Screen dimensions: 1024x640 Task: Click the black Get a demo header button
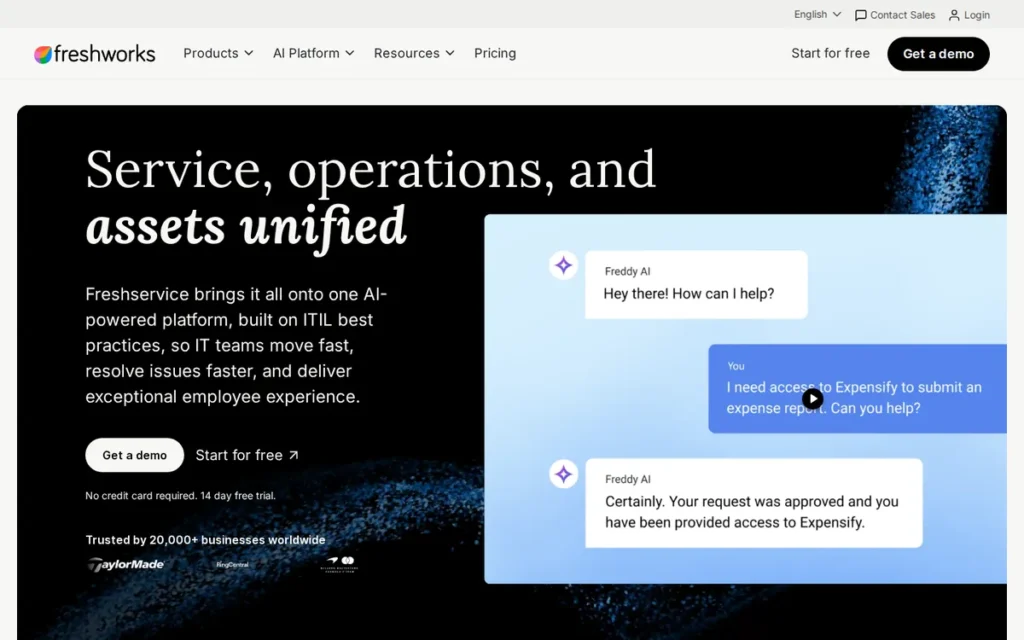(938, 54)
